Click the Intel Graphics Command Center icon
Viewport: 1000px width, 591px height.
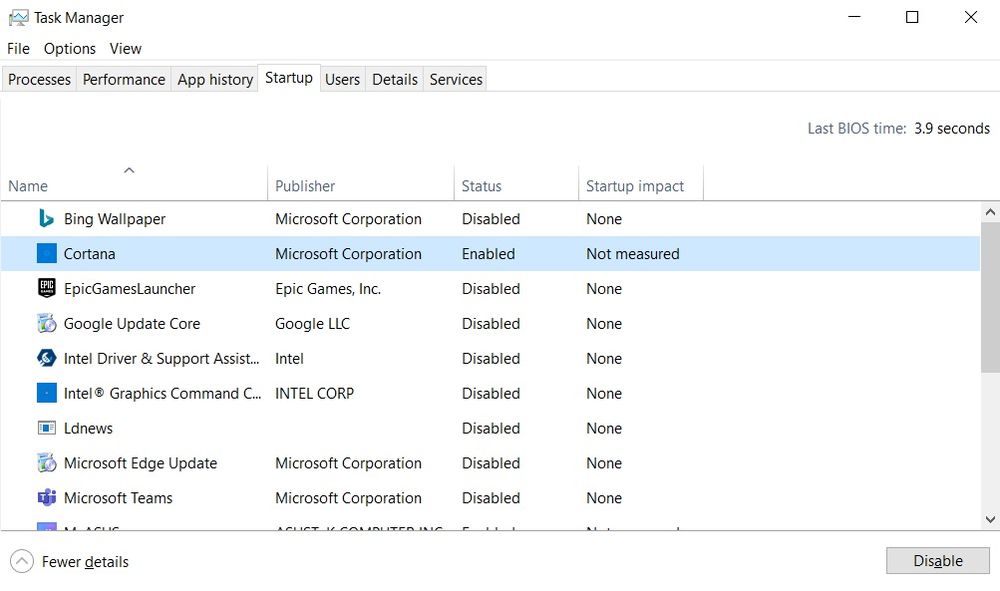tap(46, 393)
